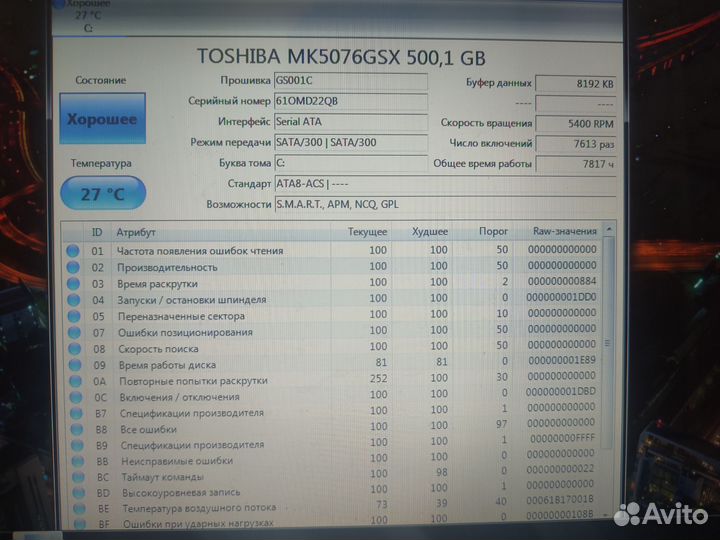This screenshot has width=720, height=540.
Task: Select the Переназначенные сектора row
Action: coord(333,315)
